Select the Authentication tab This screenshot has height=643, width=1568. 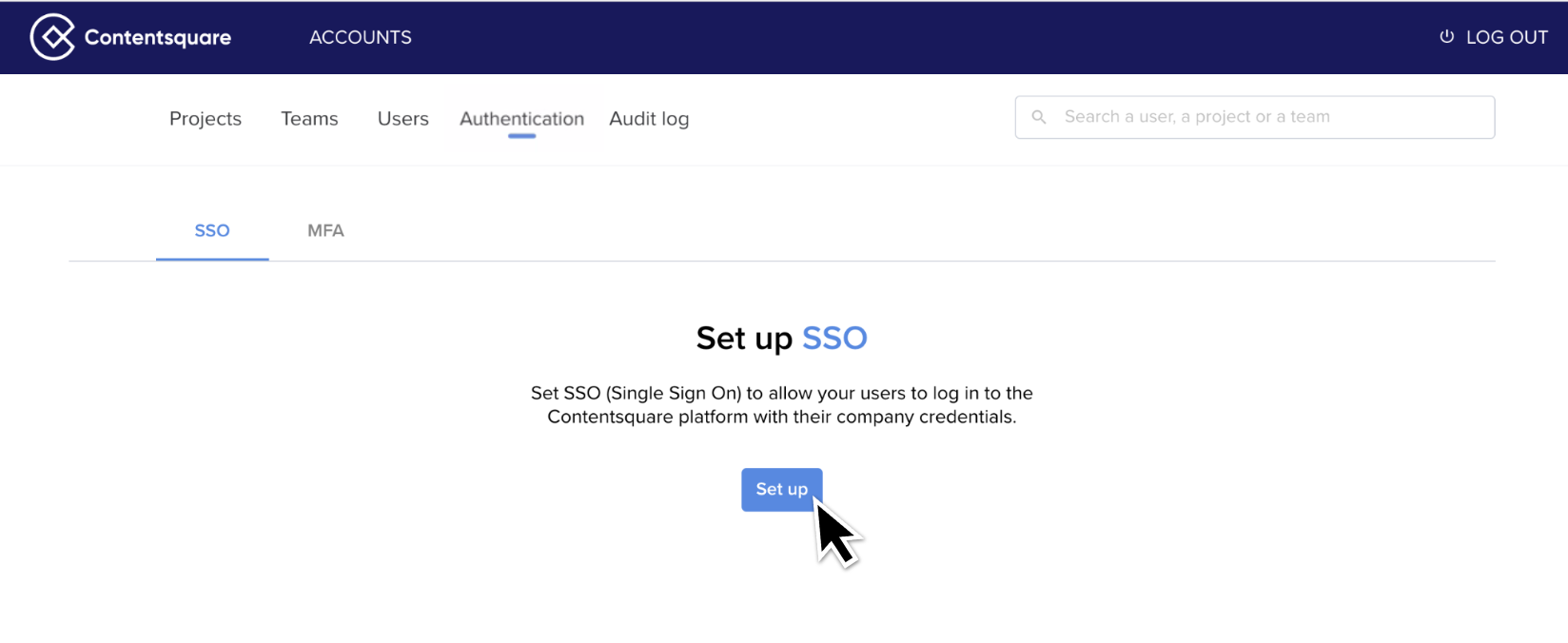click(x=522, y=119)
